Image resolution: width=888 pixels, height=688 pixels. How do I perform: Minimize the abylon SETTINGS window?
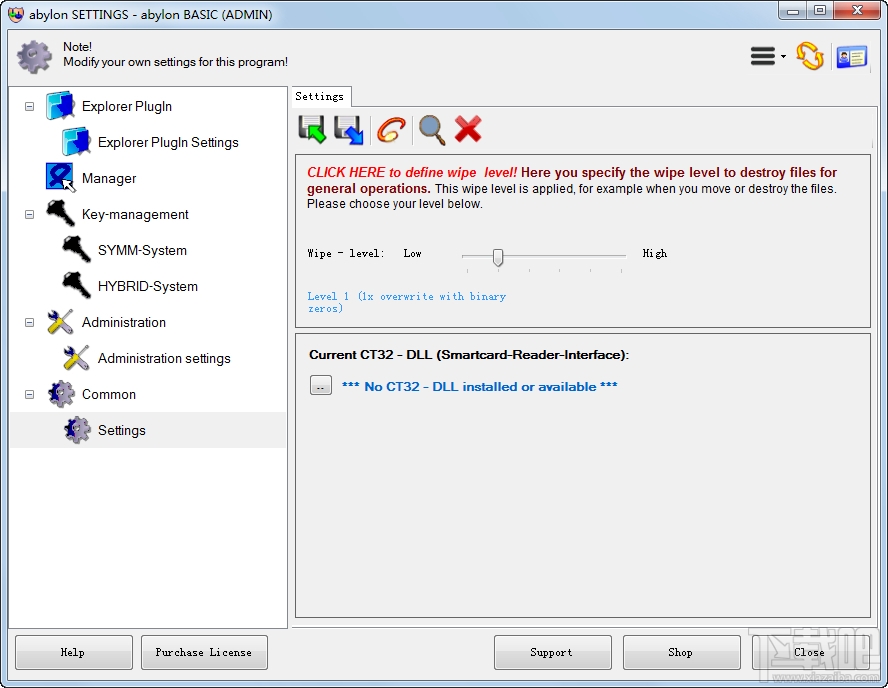click(793, 11)
